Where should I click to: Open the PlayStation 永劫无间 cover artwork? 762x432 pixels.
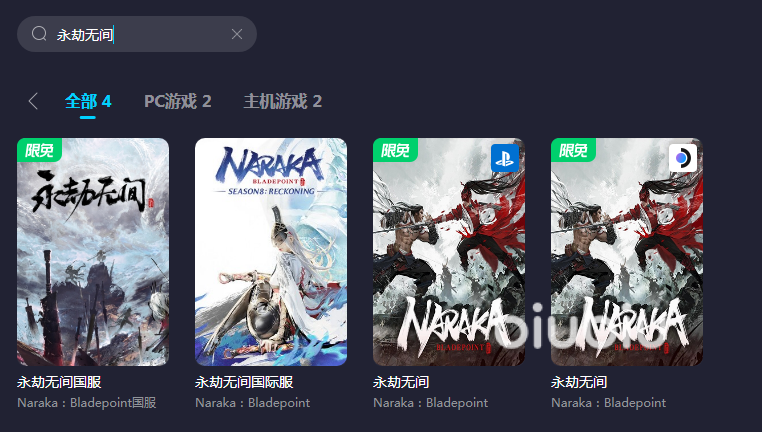[x=449, y=252]
